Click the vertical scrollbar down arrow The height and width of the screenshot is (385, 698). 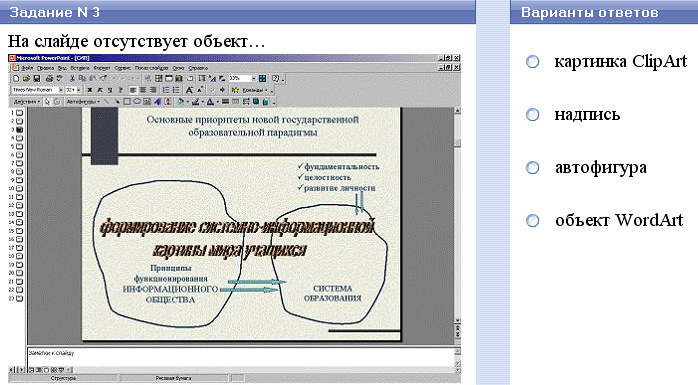click(x=457, y=320)
